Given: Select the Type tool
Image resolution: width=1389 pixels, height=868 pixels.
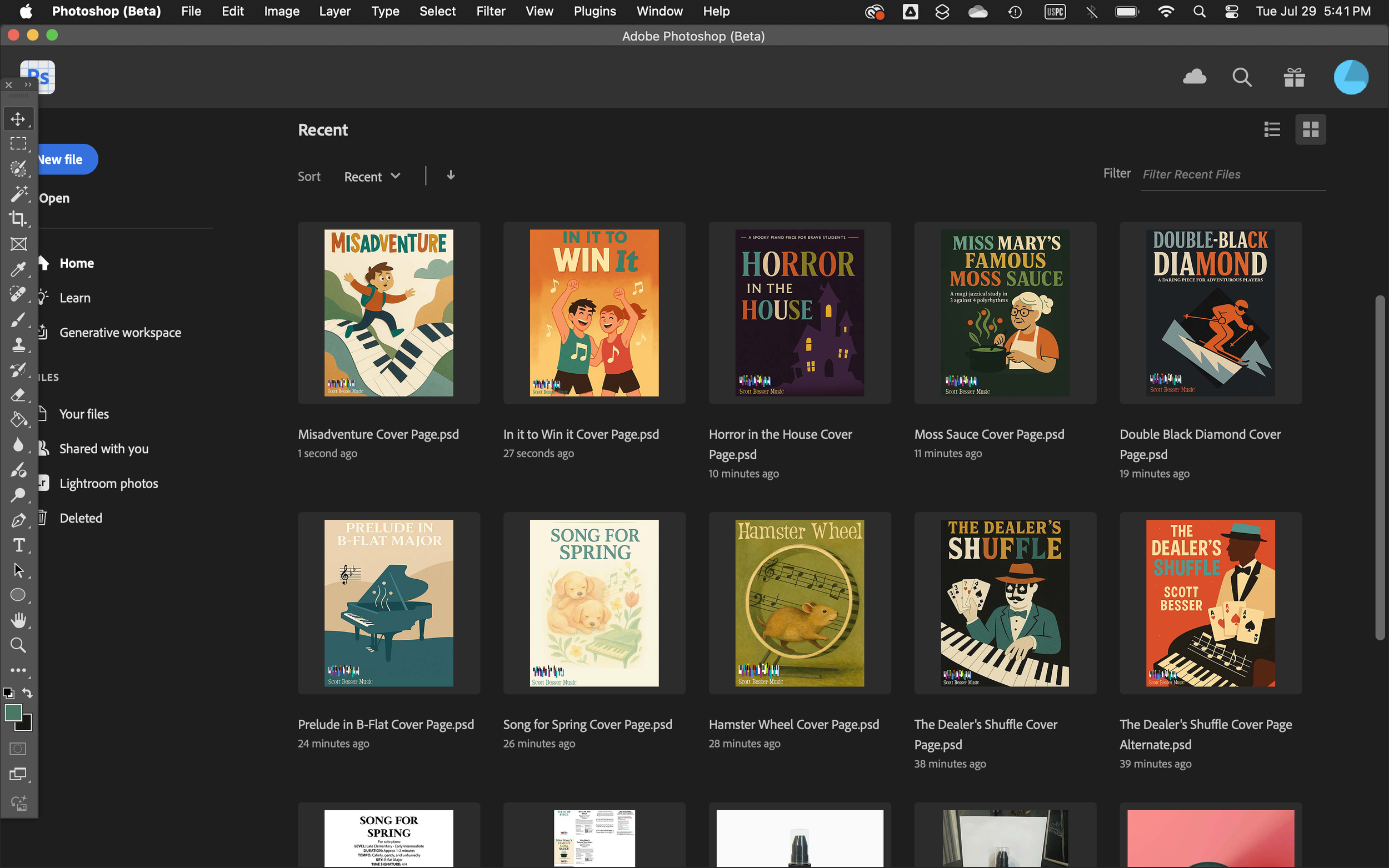Looking at the screenshot, I should (x=18, y=545).
